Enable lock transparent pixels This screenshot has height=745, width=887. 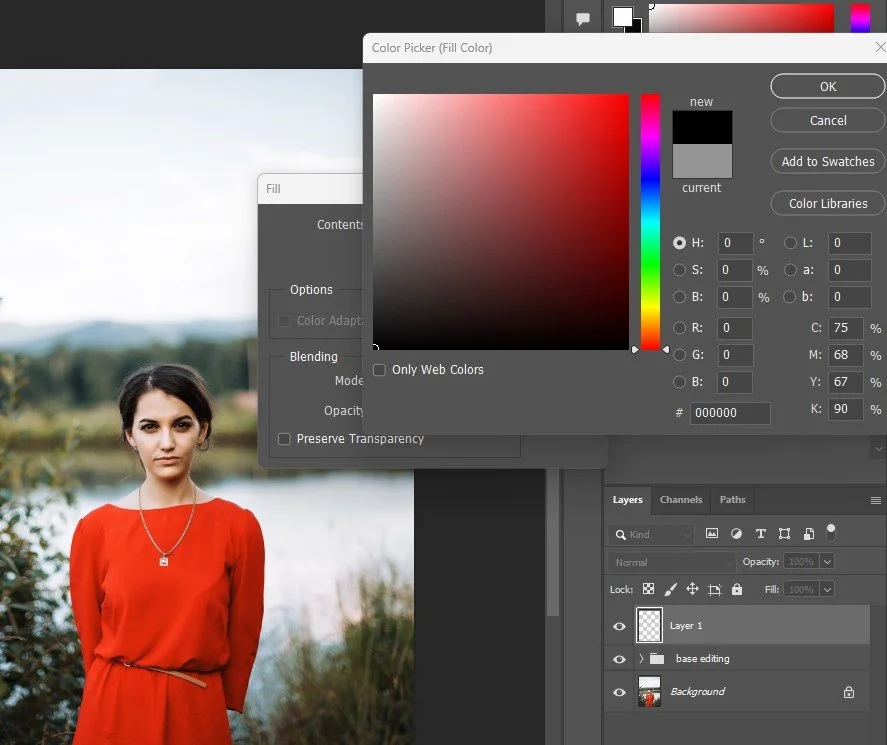click(649, 588)
